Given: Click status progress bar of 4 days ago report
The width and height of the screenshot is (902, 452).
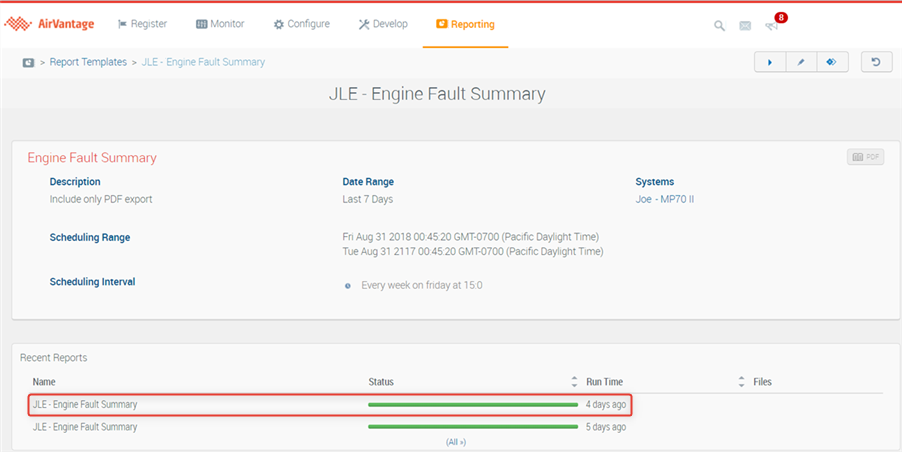Looking at the screenshot, I should tap(472, 405).
